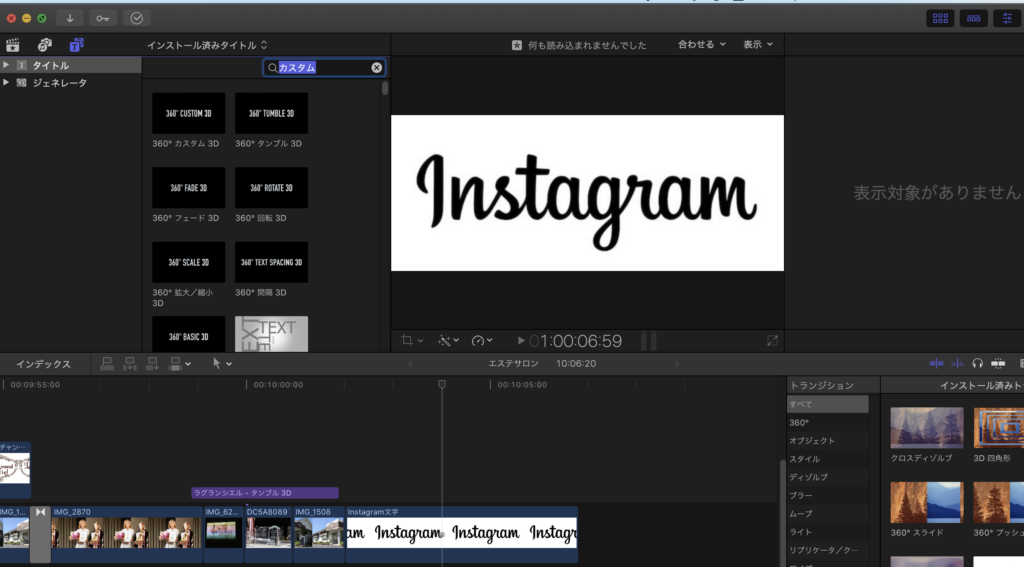Select the ブラー transitions category
Image resolution: width=1024 pixels, height=567 pixels.
click(x=827, y=496)
